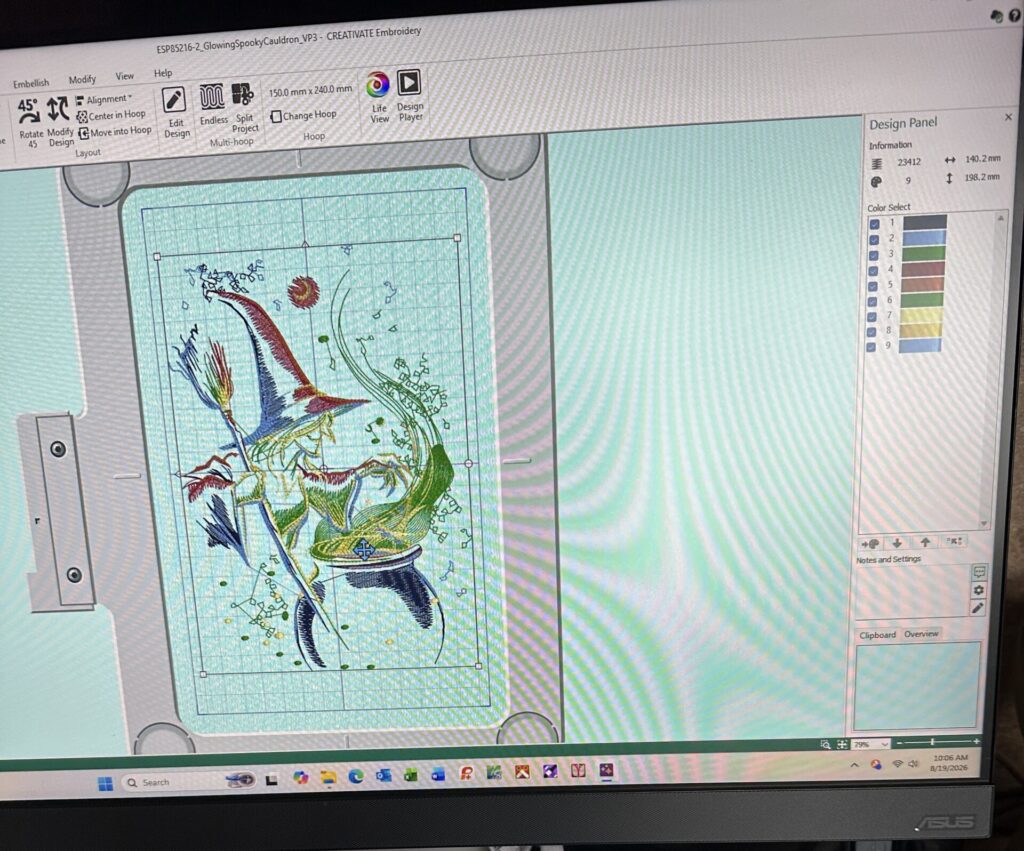Click the edit notes pencil icon

978,608
